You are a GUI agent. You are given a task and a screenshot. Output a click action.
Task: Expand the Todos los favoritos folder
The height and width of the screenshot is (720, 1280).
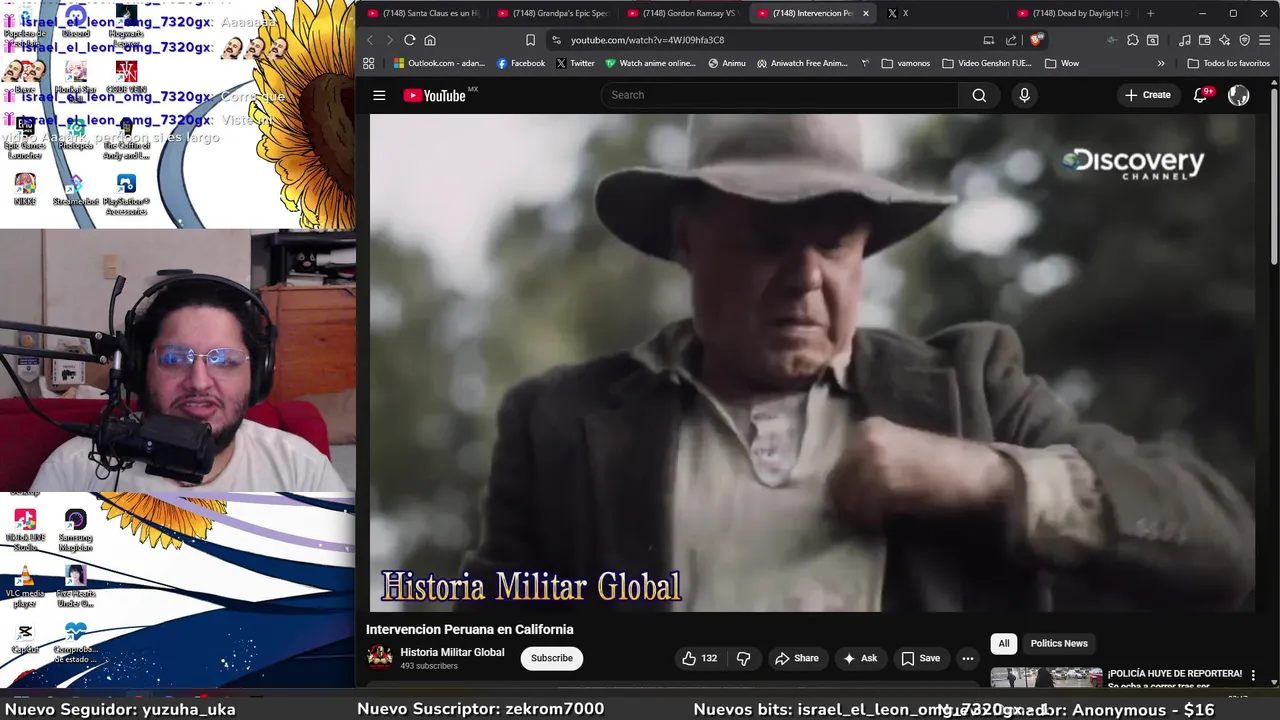(1228, 63)
